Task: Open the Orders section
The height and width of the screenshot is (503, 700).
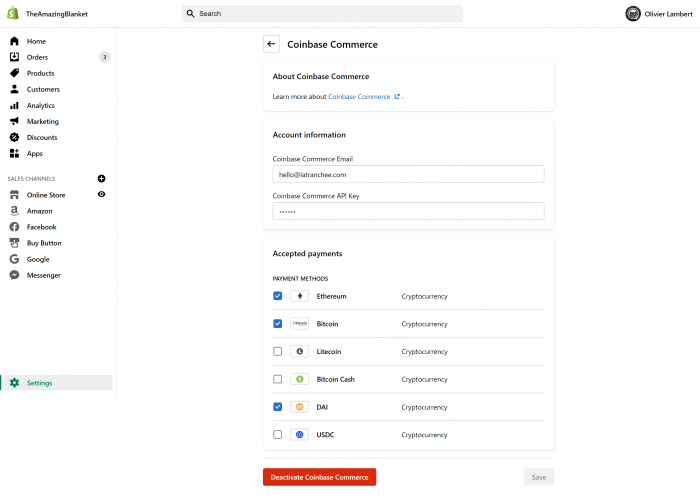Action: tap(37, 57)
